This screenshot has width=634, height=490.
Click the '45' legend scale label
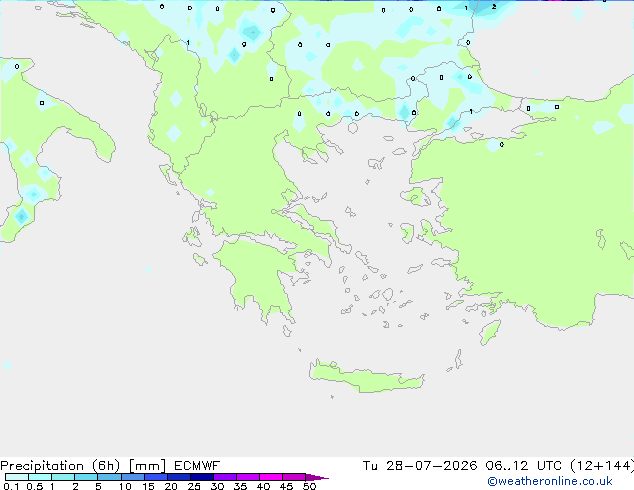point(286,486)
